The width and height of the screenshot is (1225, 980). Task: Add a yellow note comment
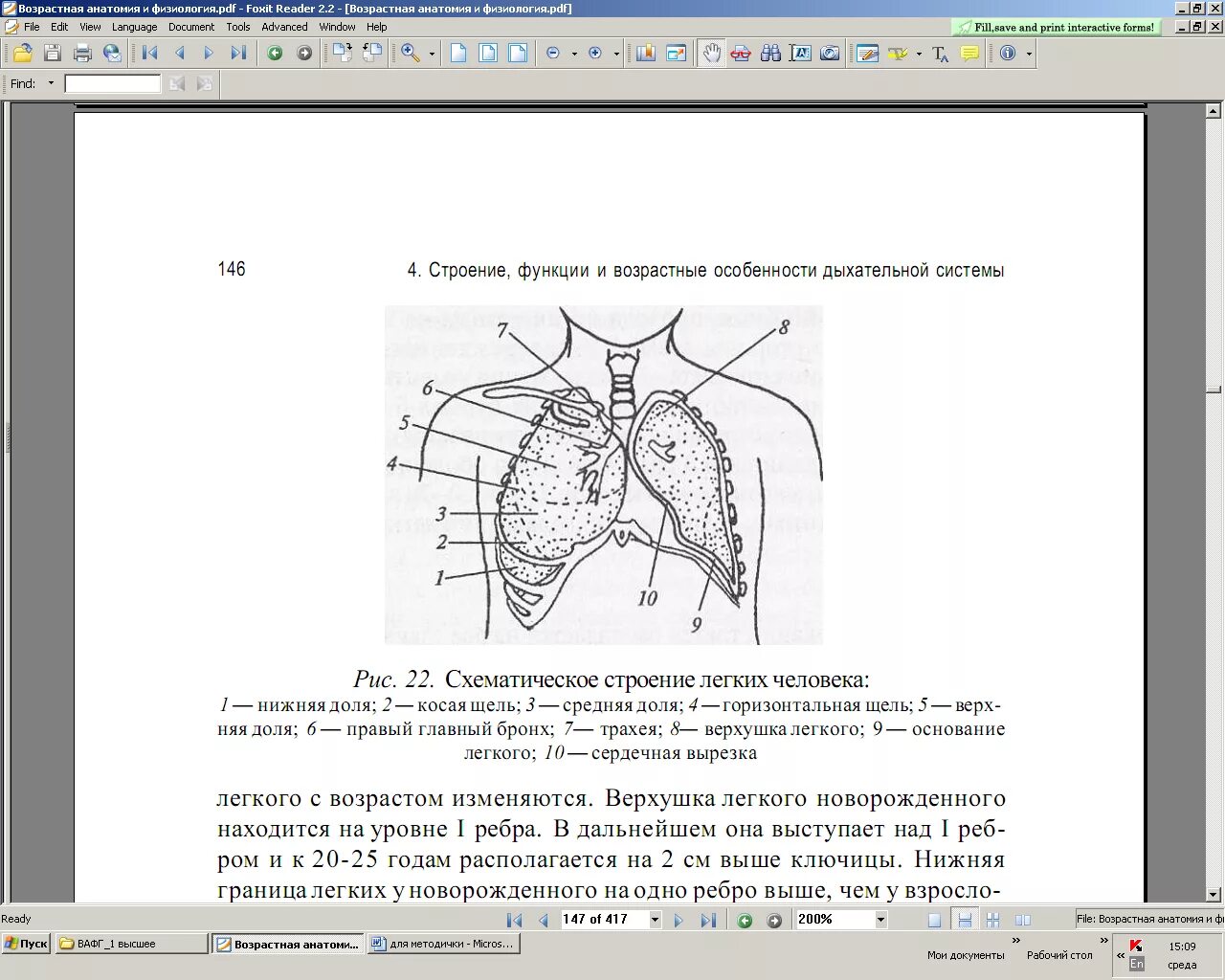969,54
